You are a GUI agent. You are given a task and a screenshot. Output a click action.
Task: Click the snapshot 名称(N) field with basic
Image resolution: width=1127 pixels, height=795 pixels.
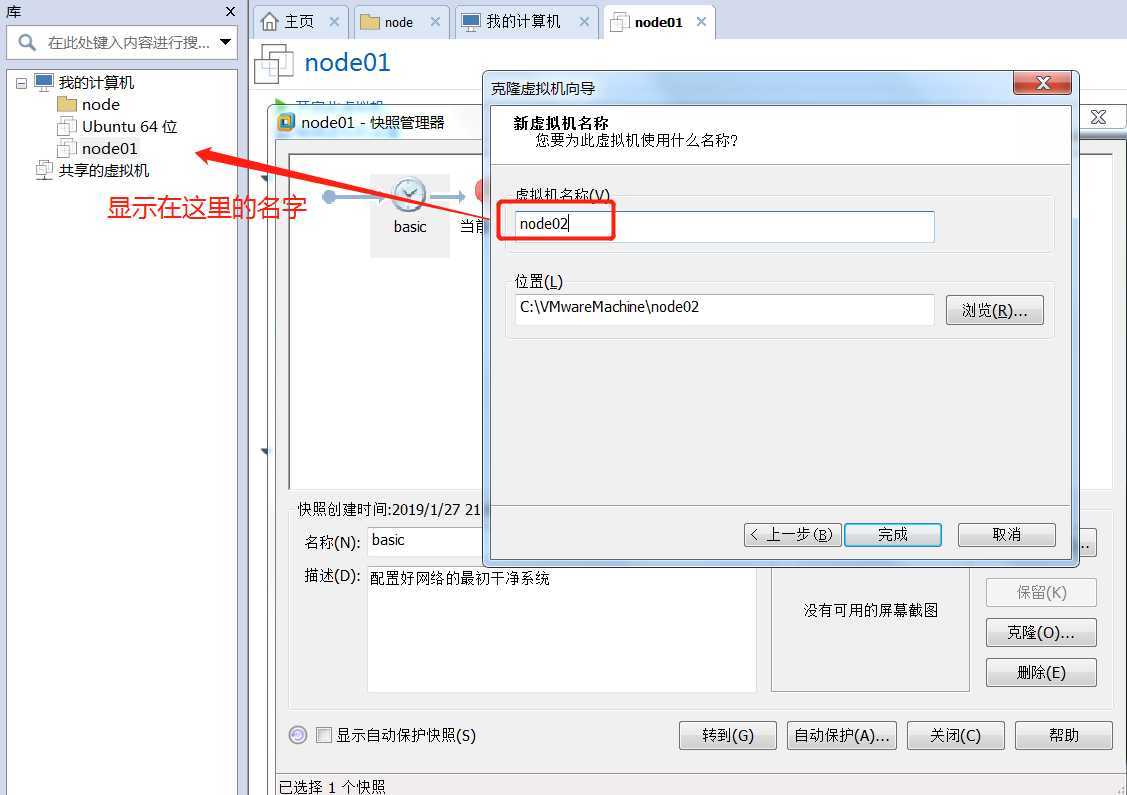[426, 541]
